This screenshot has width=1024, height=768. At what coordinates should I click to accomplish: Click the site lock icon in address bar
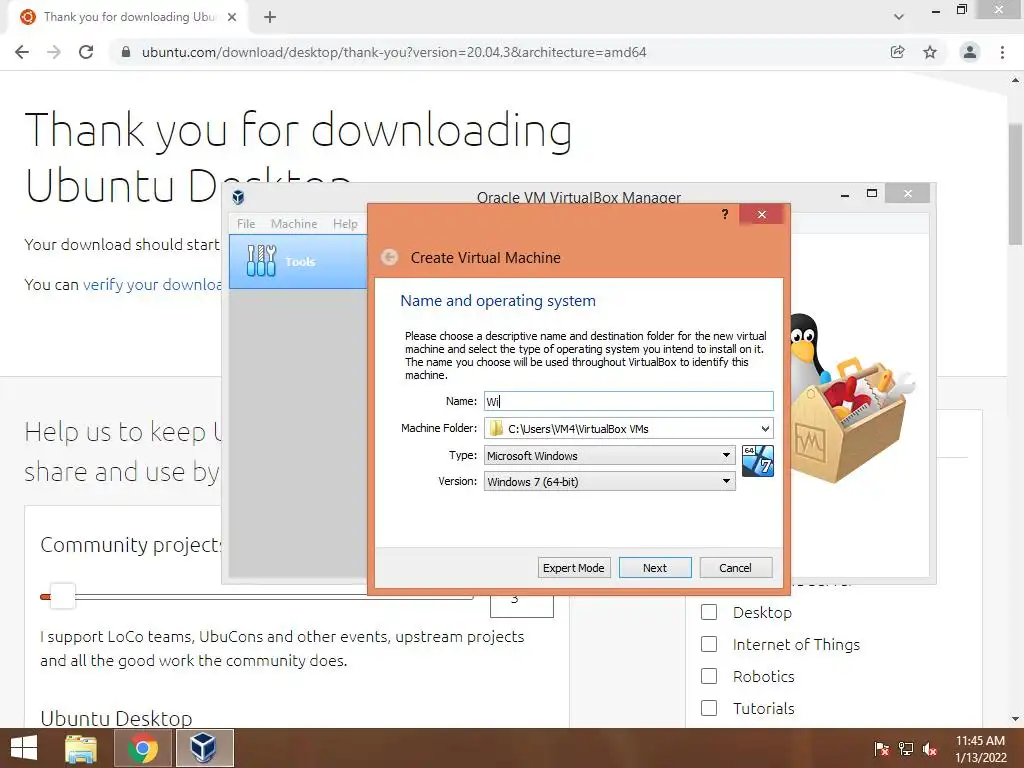(126, 52)
